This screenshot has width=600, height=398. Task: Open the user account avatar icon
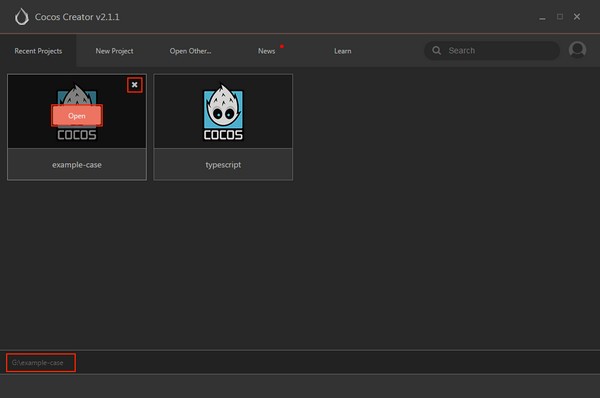tap(577, 50)
